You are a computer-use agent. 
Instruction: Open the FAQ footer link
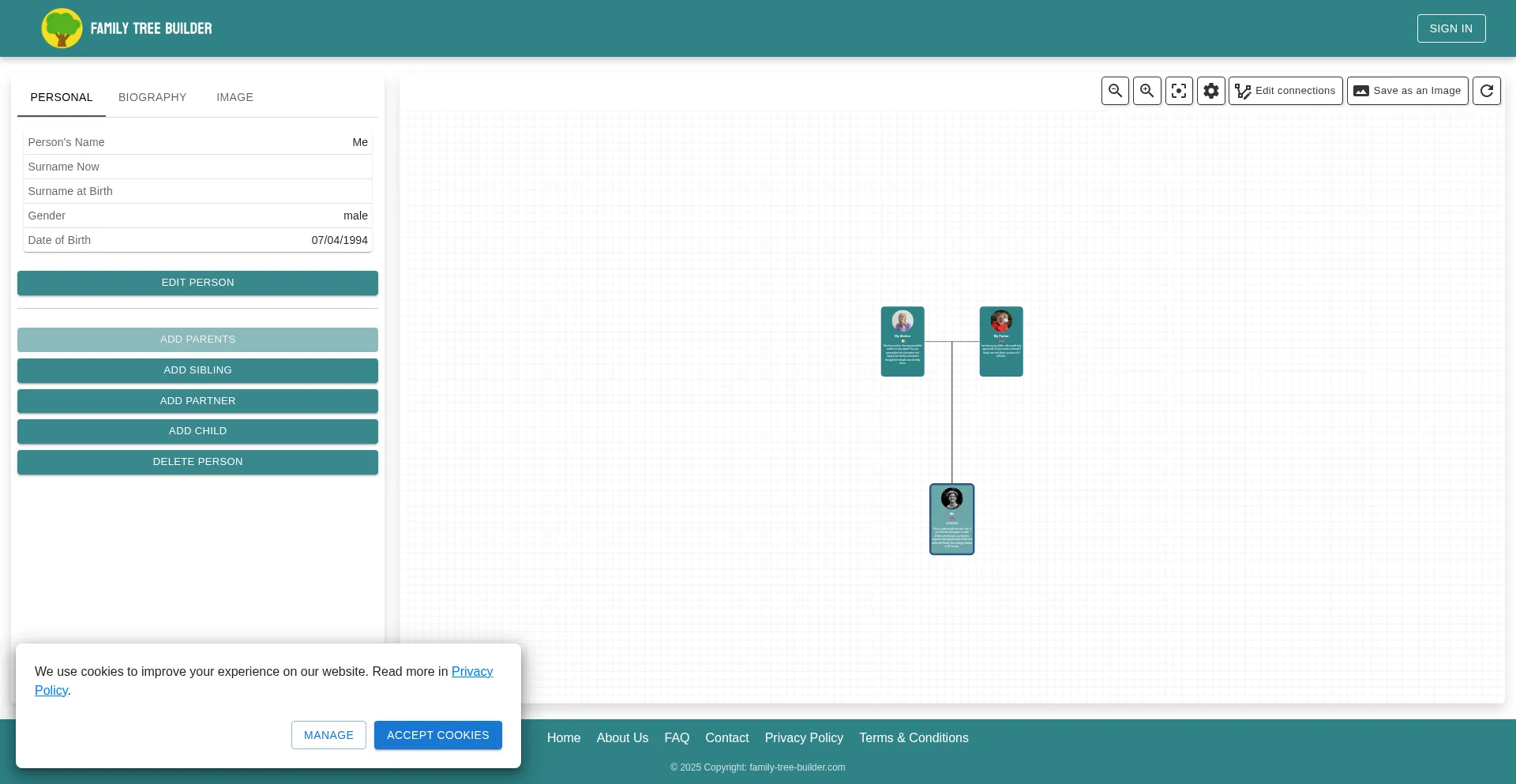pos(677,737)
